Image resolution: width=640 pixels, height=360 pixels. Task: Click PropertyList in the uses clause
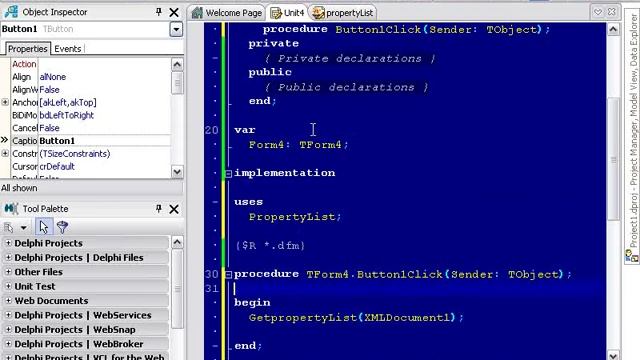tap(292, 217)
